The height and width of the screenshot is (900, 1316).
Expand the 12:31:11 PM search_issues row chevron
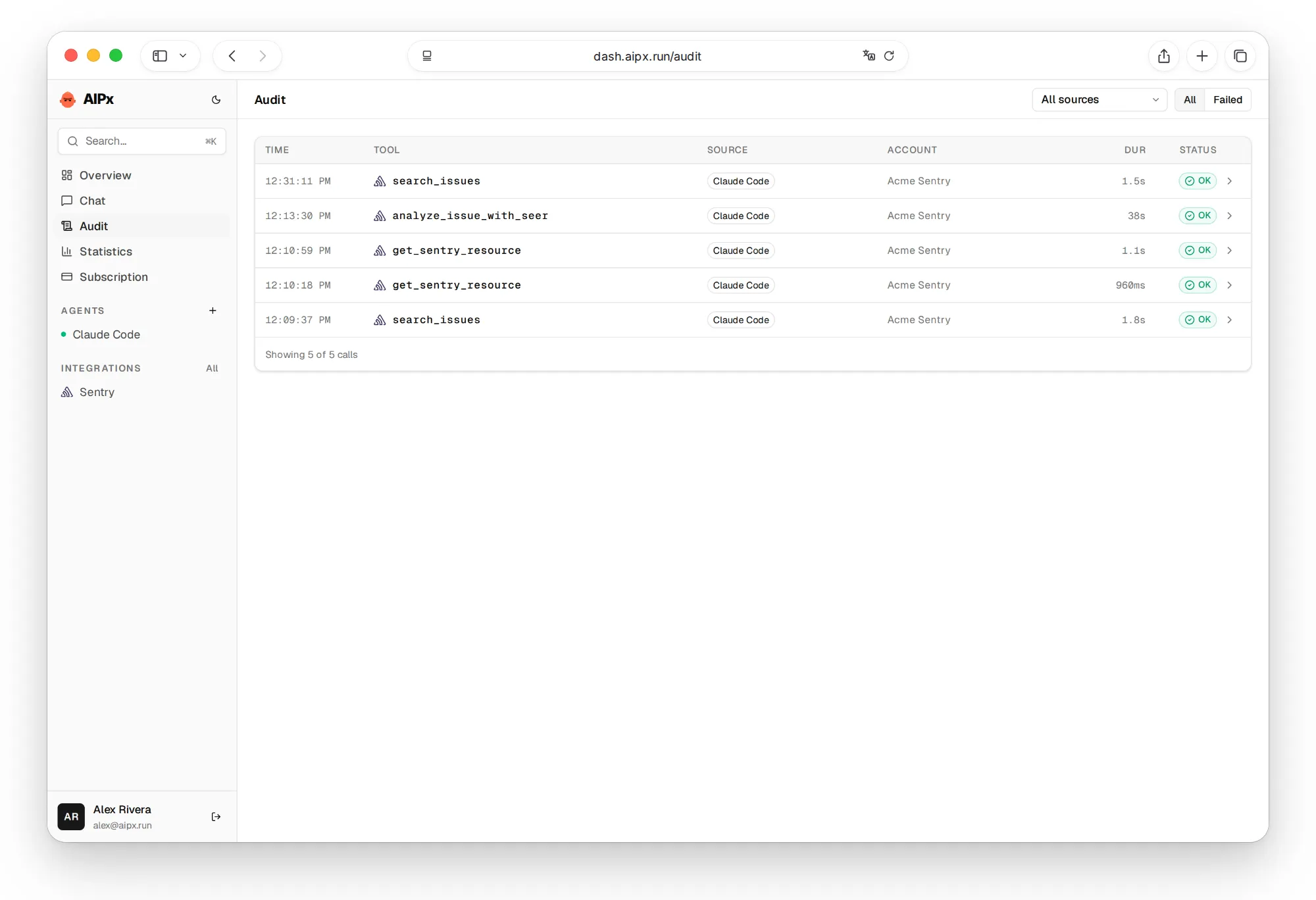[x=1229, y=181]
